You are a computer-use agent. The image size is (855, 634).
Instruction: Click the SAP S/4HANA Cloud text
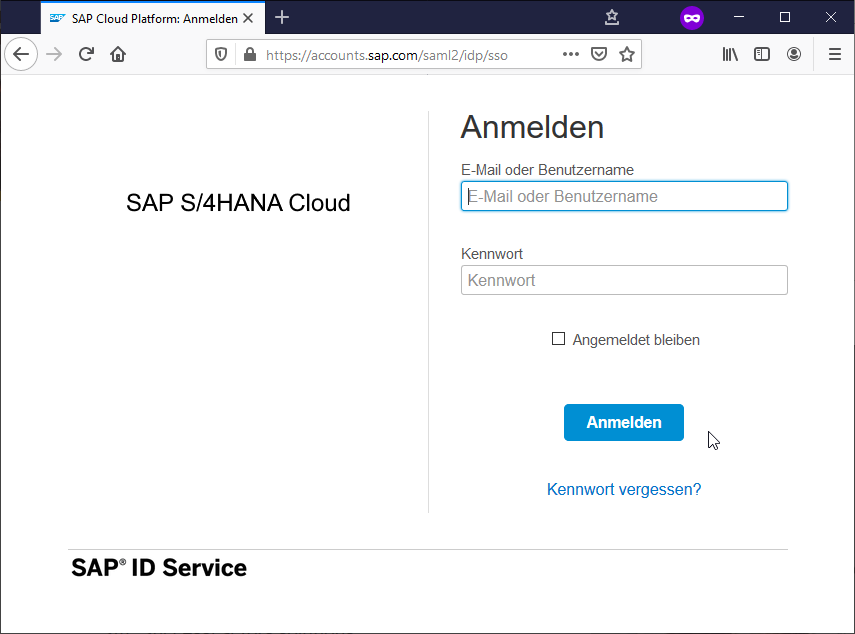pyautogui.click(x=238, y=203)
